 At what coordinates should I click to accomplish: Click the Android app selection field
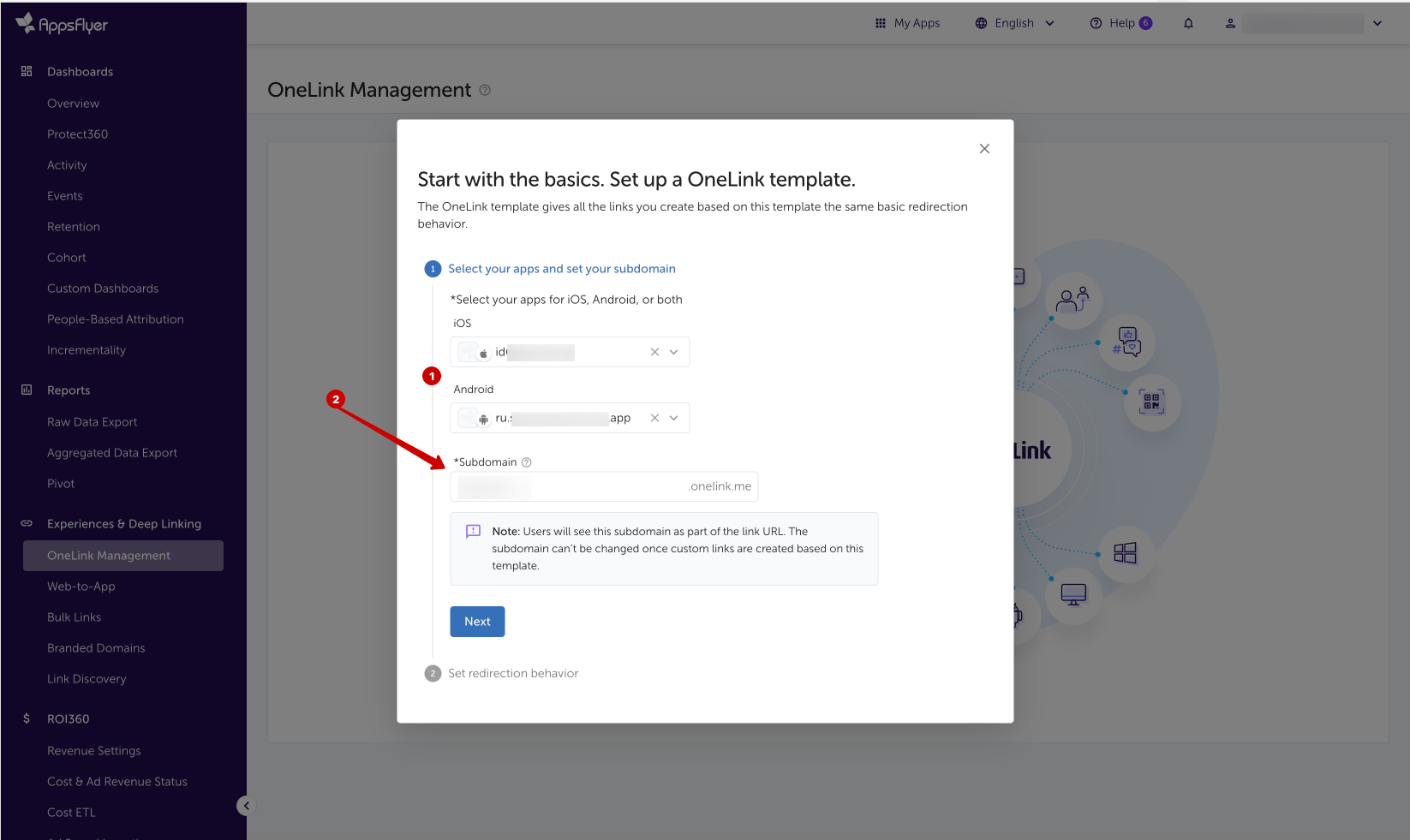click(x=570, y=418)
